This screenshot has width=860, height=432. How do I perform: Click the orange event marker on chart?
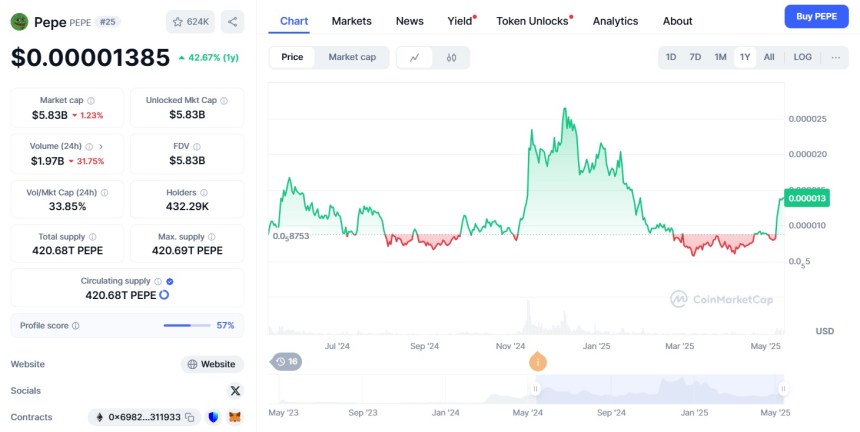538,362
